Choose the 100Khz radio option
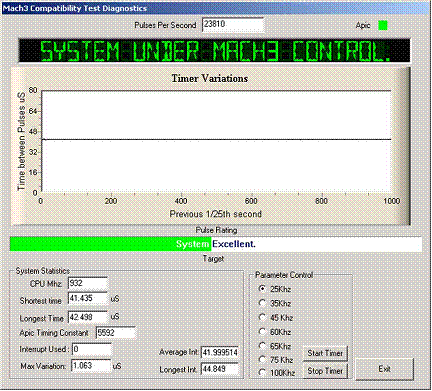The height and width of the screenshot is (391, 432). coord(277,373)
